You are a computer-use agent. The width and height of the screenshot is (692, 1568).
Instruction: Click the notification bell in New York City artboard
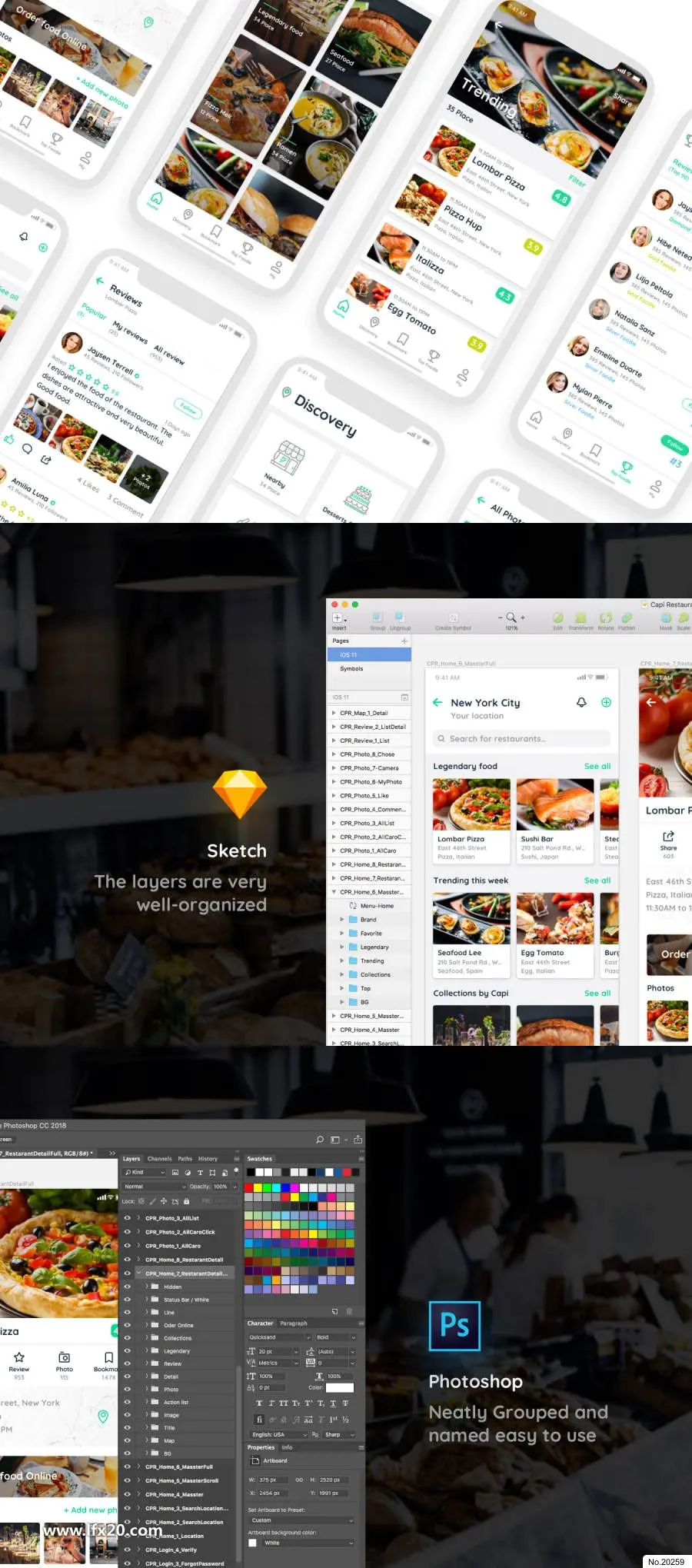(581, 702)
